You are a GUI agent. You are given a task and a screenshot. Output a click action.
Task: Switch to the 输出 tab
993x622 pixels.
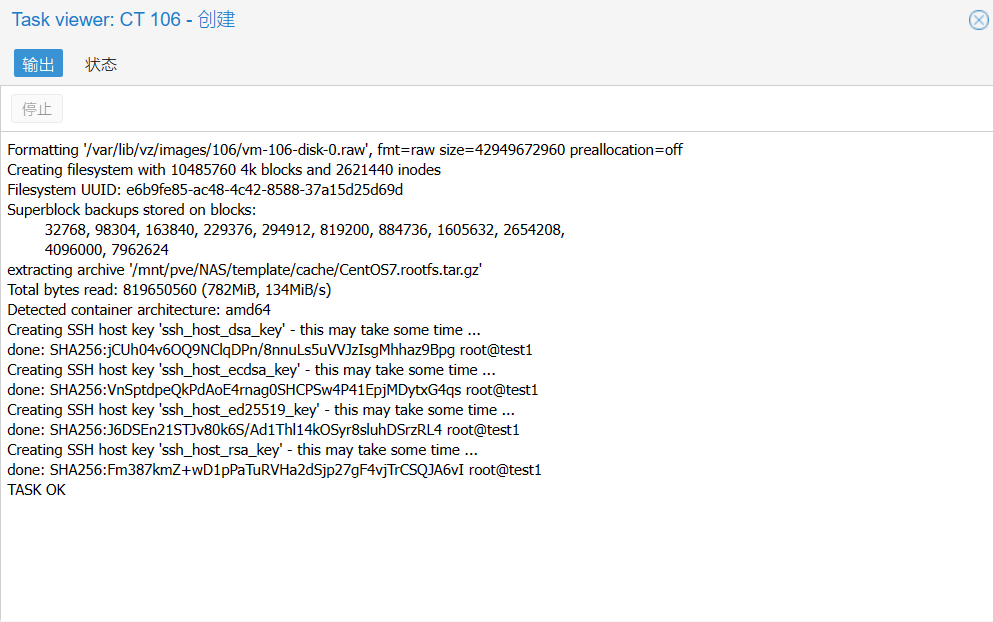click(x=38, y=64)
